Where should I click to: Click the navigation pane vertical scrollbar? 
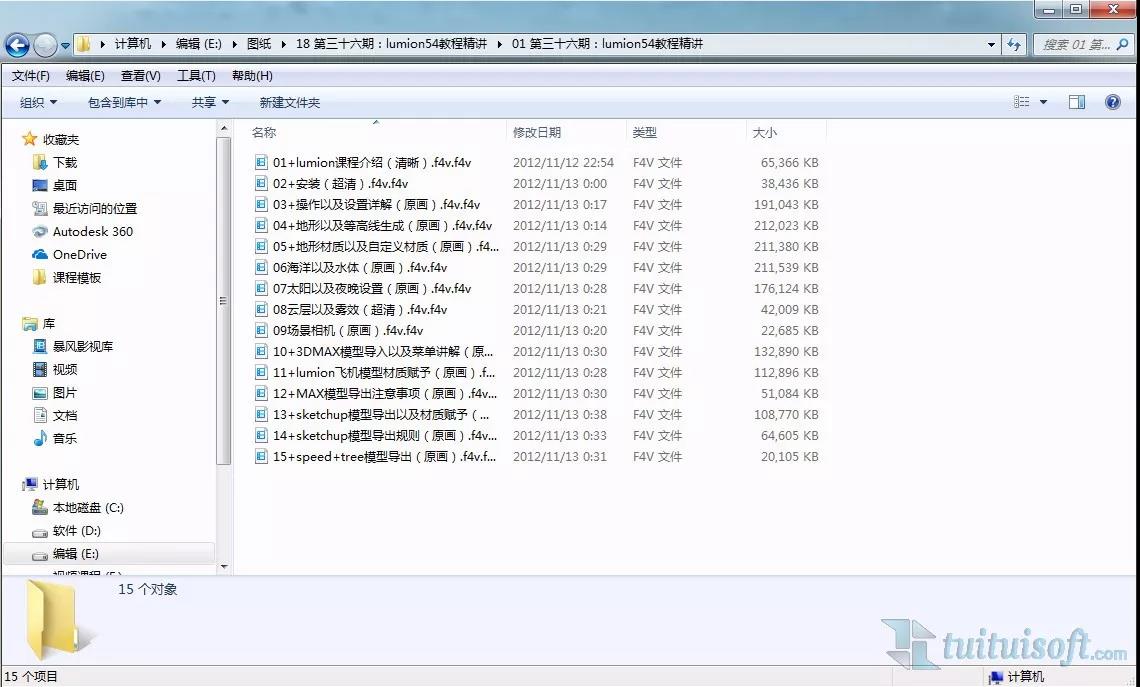point(224,300)
